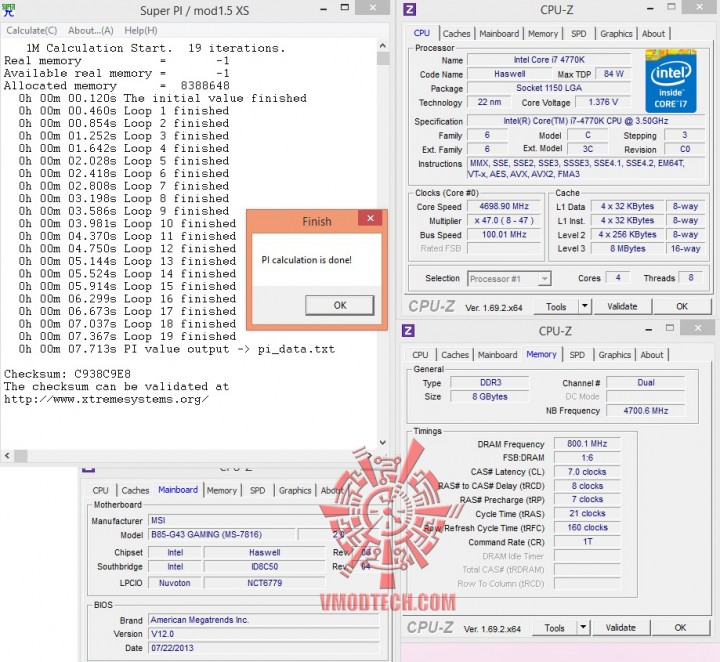This screenshot has height=662, width=720.
Task: Click the Checksum: C938C9E8 line in Super PI
Action: tap(68, 374)
